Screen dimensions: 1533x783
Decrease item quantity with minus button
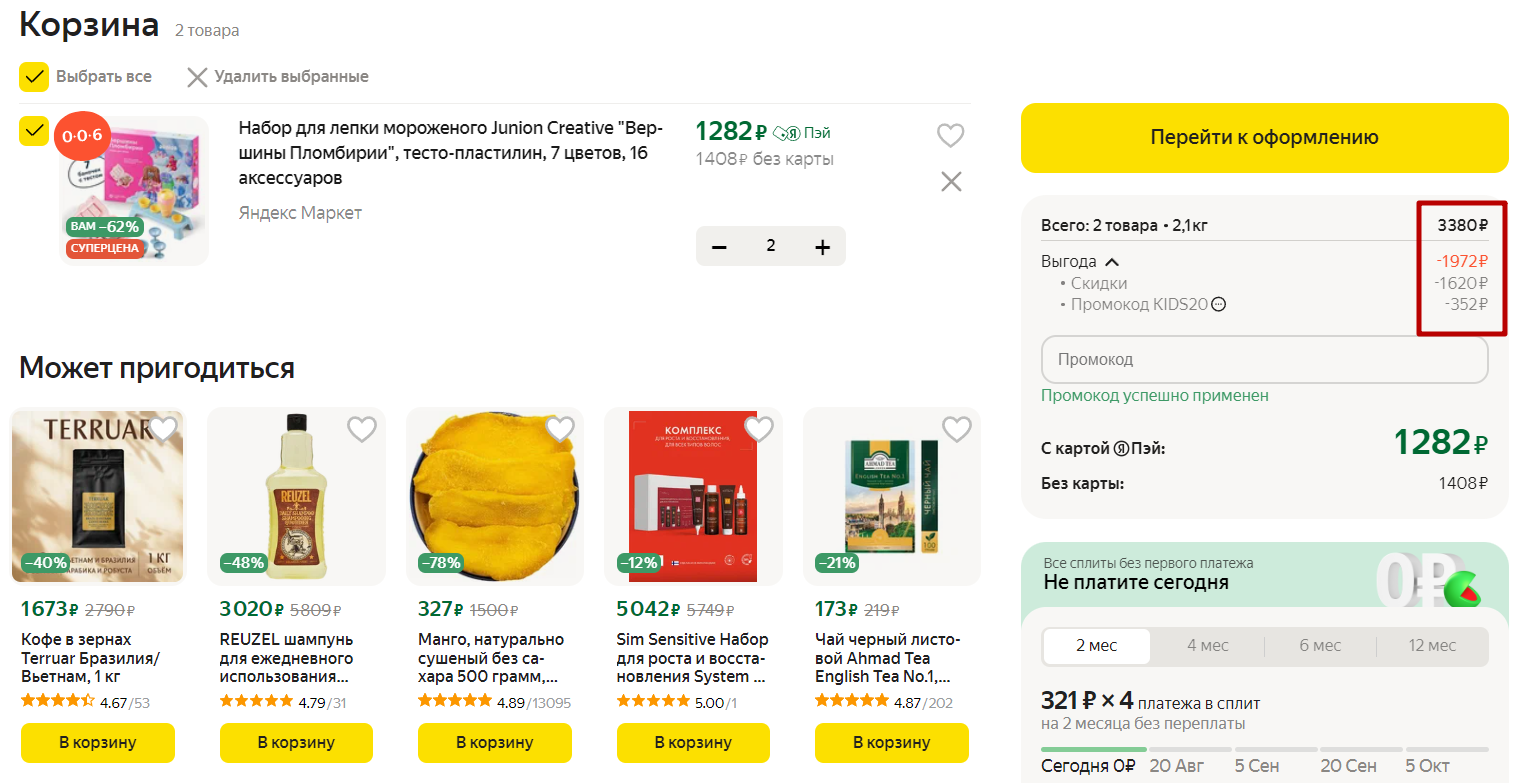click(720, 247)
